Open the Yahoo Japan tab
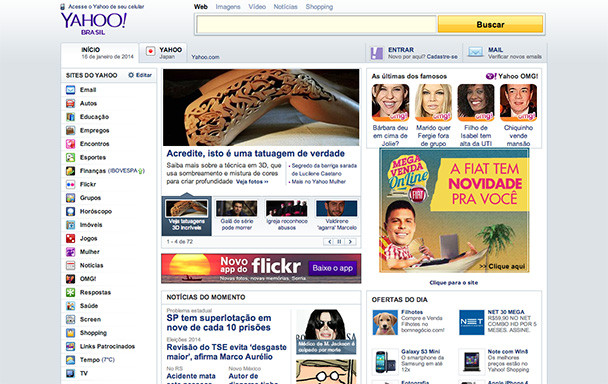The width and height of the screenshot is (608, 384). pos(163,53)
